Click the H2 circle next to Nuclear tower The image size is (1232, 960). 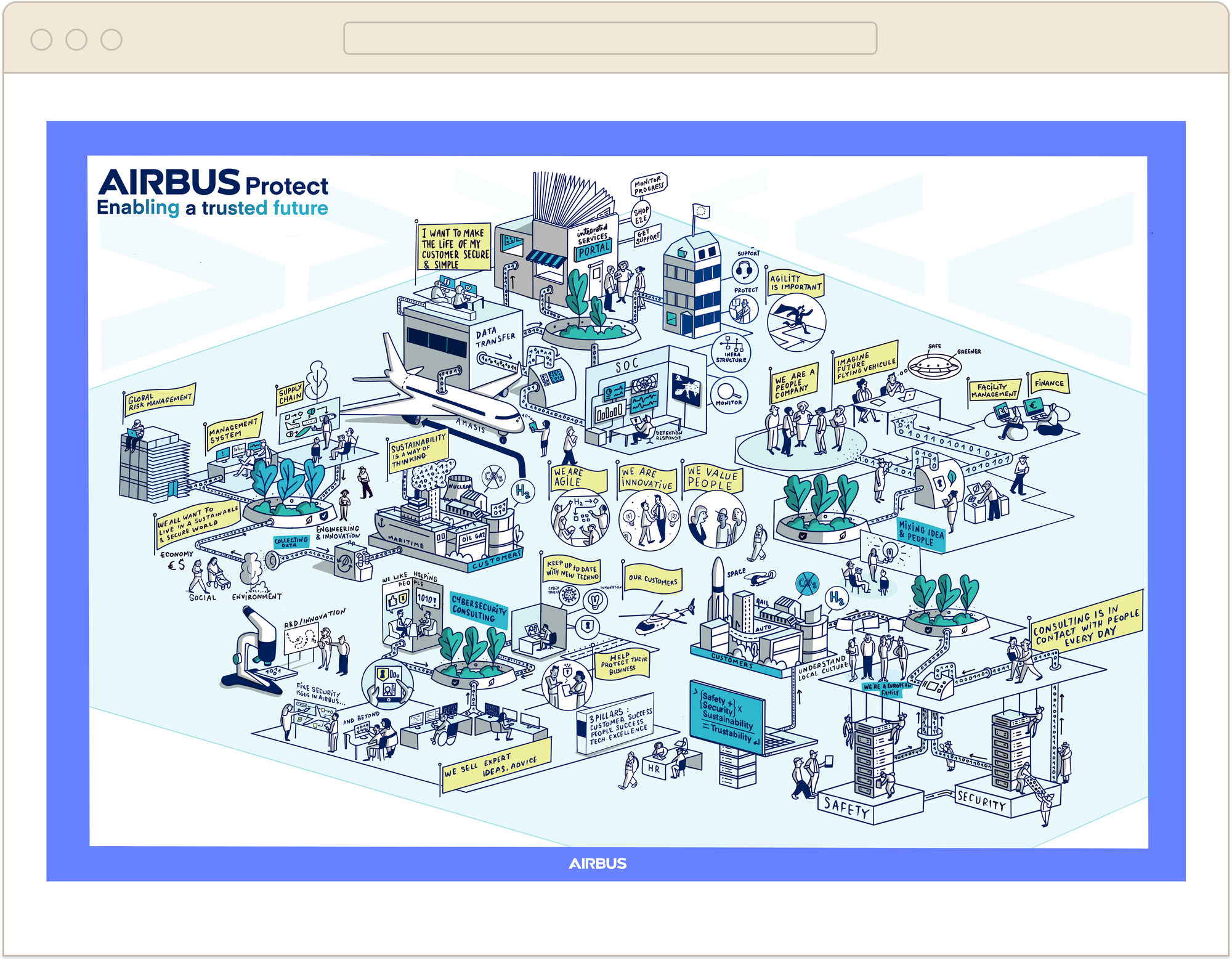point(522,491)
